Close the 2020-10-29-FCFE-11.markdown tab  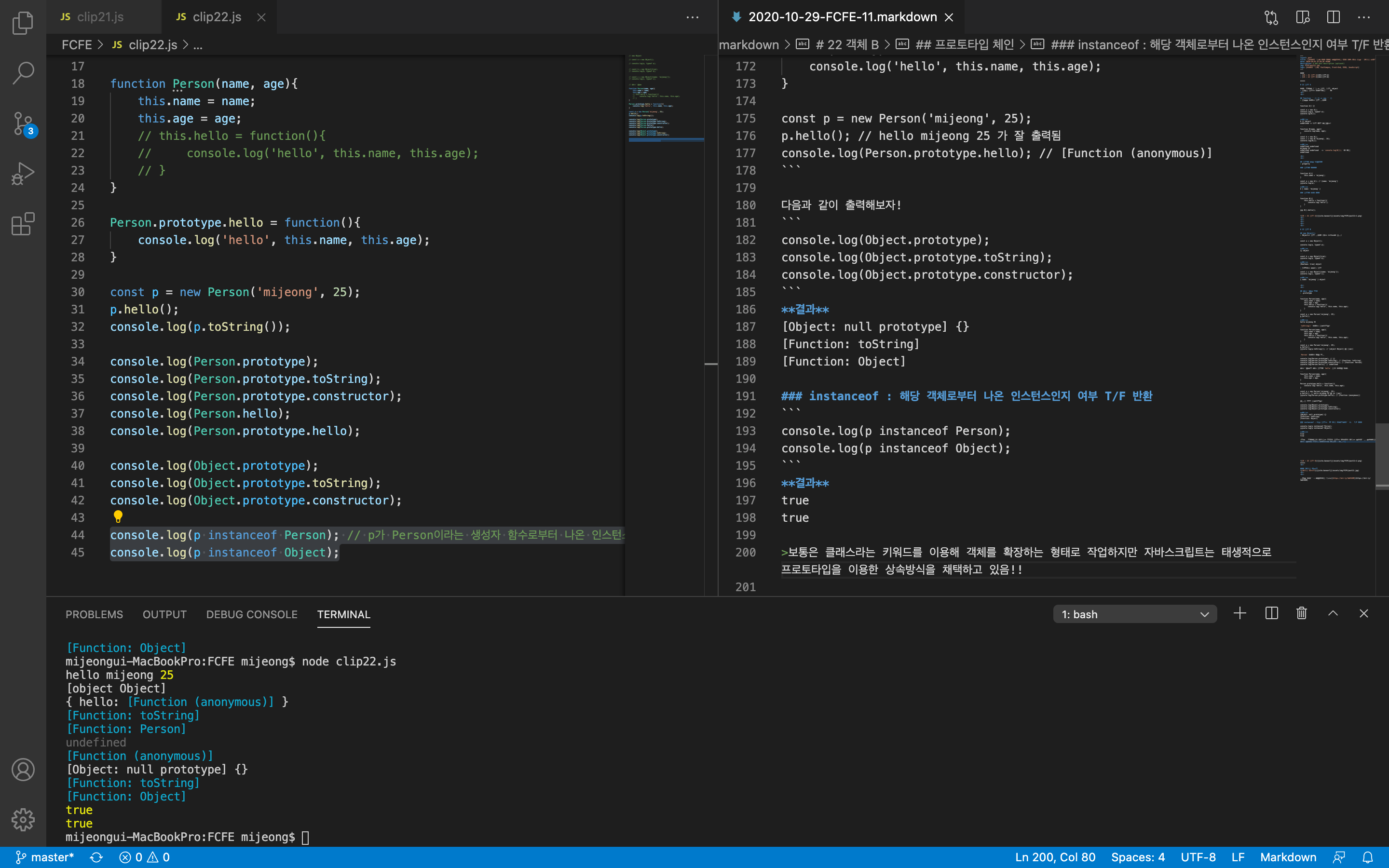point(949,17)
